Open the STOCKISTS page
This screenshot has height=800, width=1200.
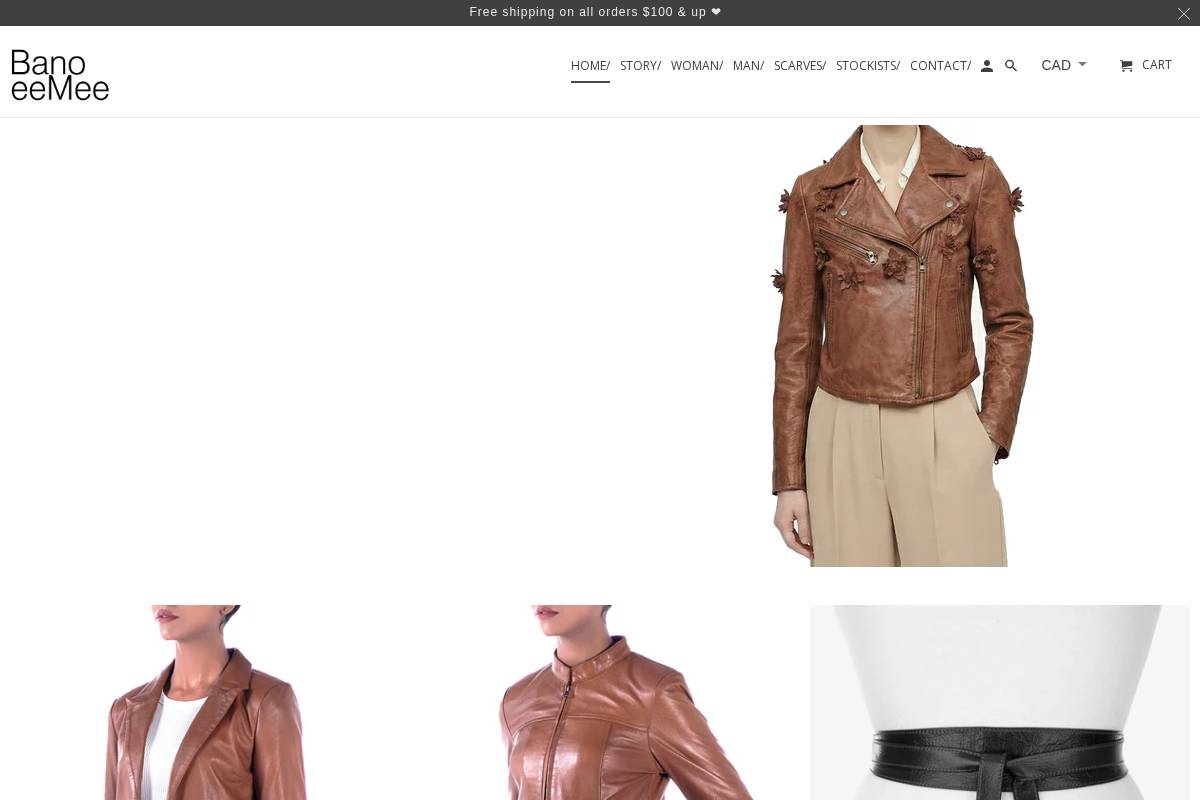pyautogui.click(x=867, y=65)
